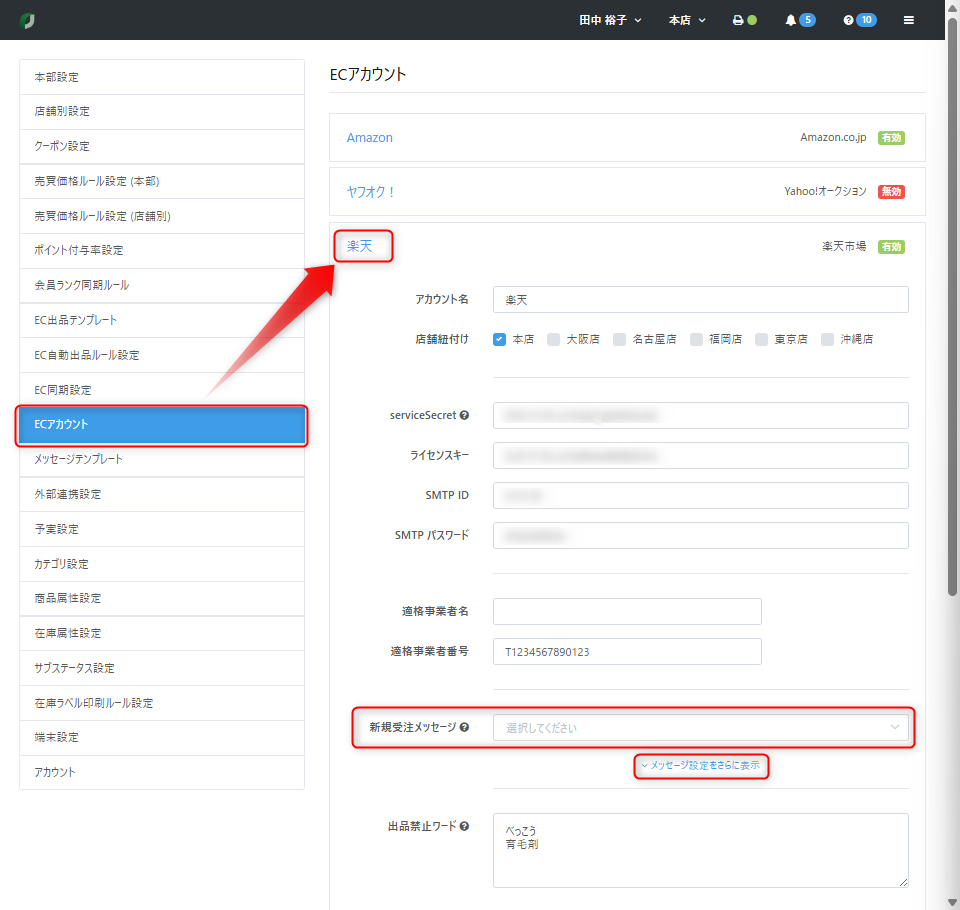Expand the Amazon account panel
Image resolution: width=960 pixels, height=910 pixels.
tap(370, 138)
